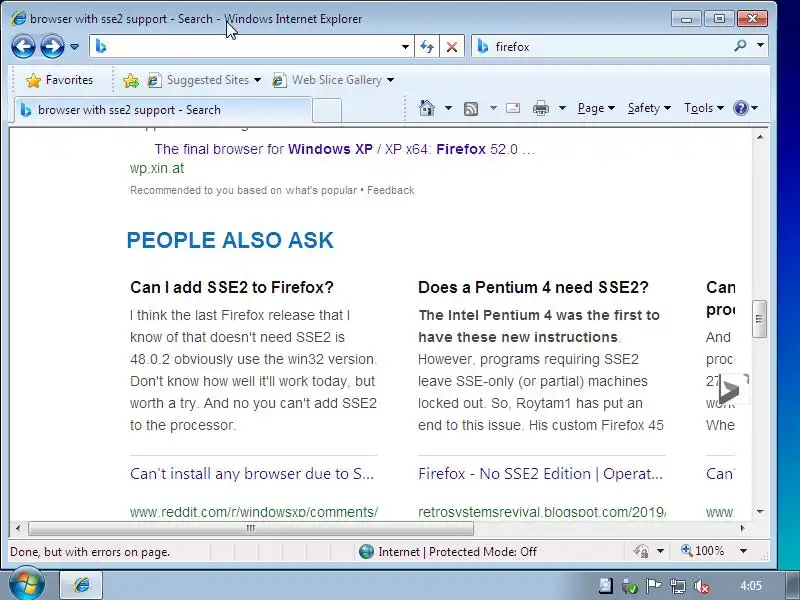Expand the feeds dropdown arrow
The image size is (800, 600).
pos(493,108)
